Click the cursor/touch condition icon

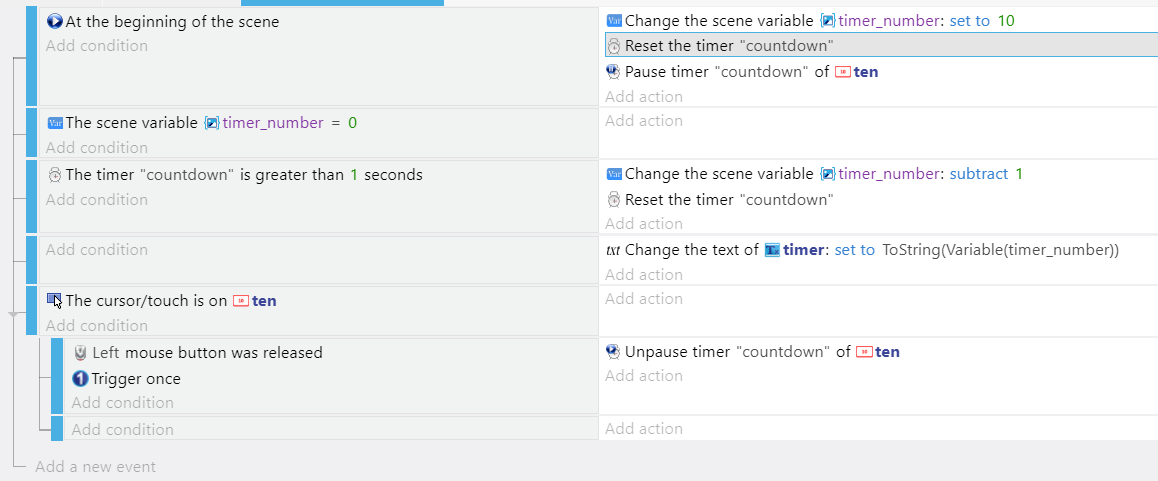(55, 300)
